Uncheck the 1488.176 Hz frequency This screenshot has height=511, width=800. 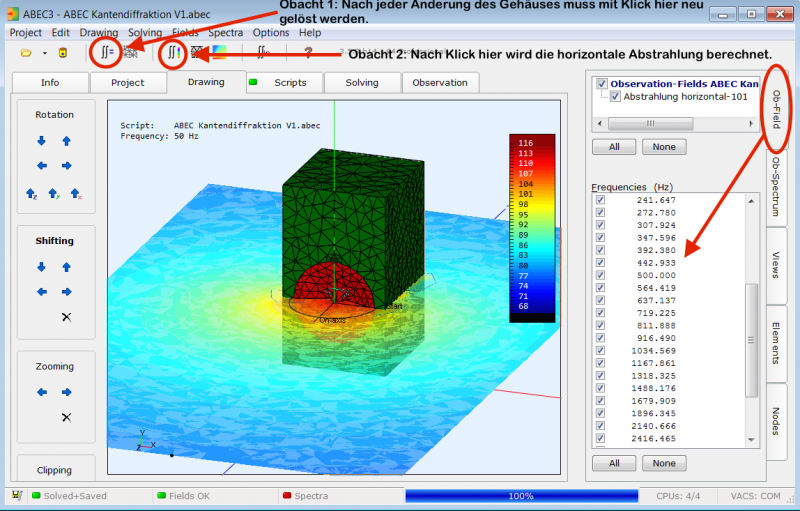(x=601, y=388)
